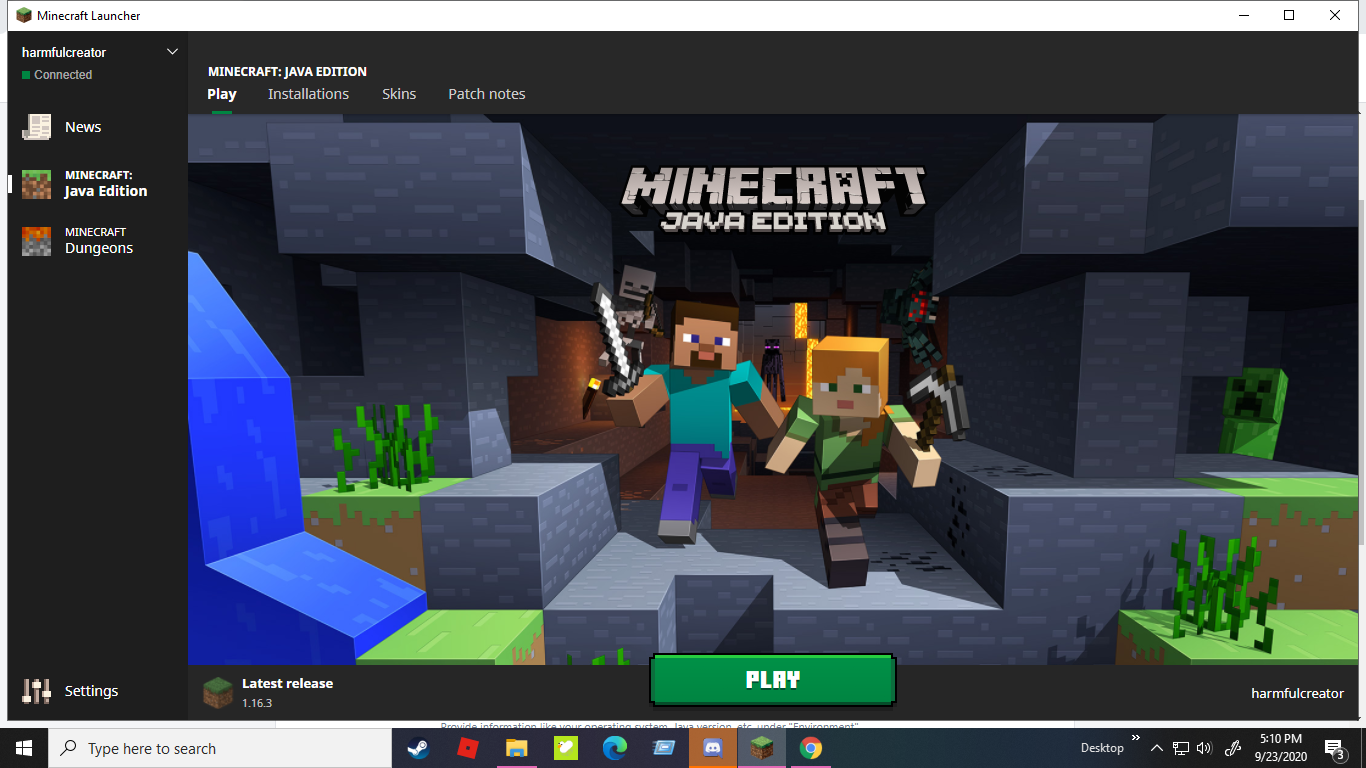Open the volume control in system tray
The width and height of the screenshot is (1366, 768).
point(1204,748)
